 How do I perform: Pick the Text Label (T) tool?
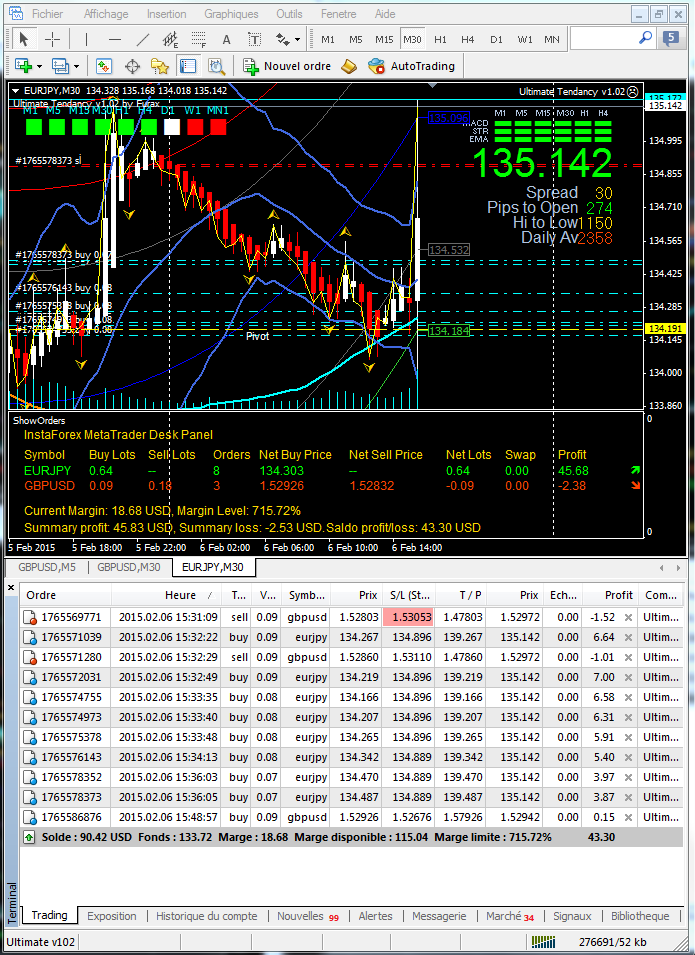tap(255, 40)
